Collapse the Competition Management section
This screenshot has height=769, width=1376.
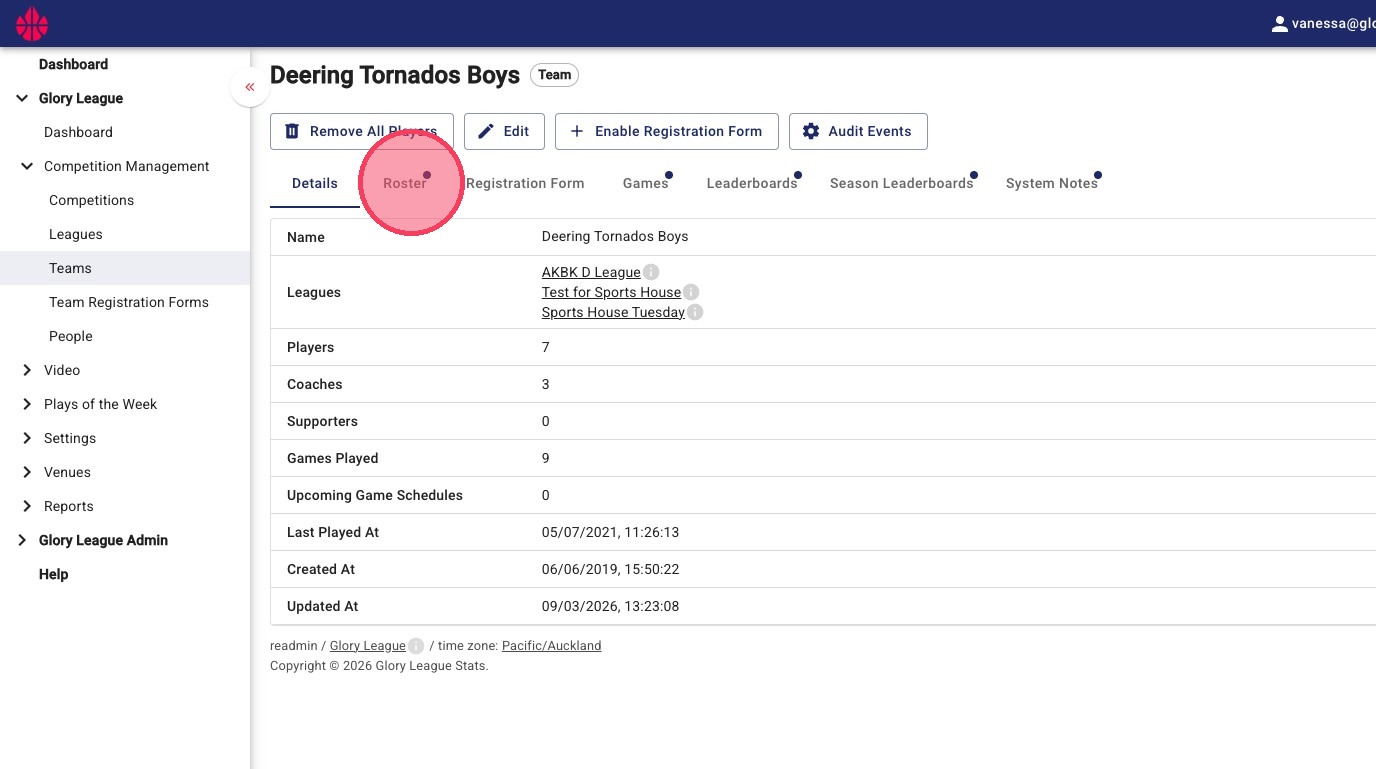[x=27, y=166]
